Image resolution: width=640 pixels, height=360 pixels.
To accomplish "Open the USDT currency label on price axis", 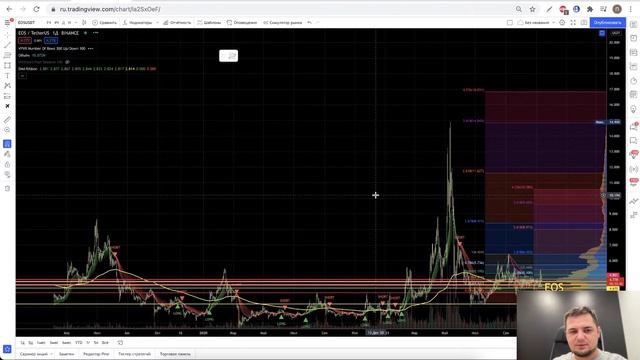I will [x=616, y=33].
